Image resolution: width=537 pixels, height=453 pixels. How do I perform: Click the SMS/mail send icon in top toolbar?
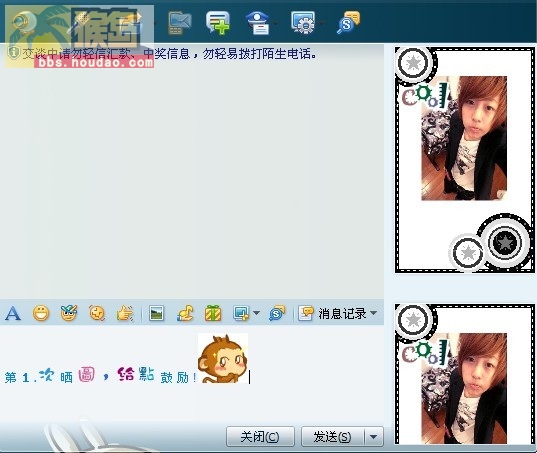tap(180, 23)
